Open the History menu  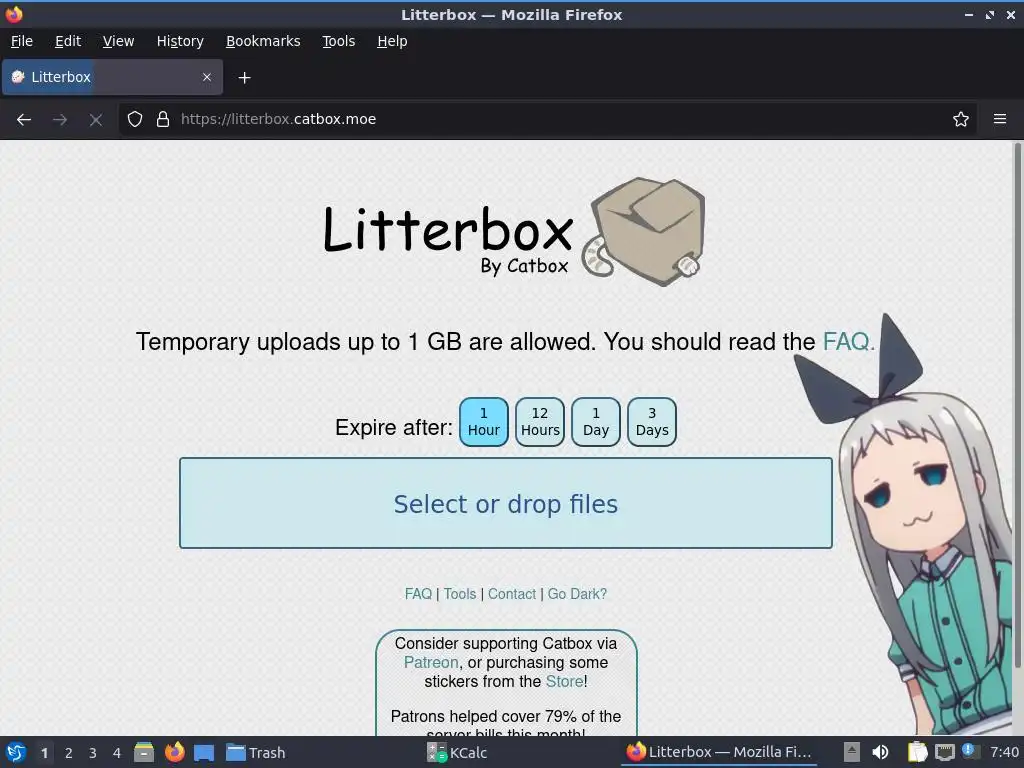click(180, 41)
